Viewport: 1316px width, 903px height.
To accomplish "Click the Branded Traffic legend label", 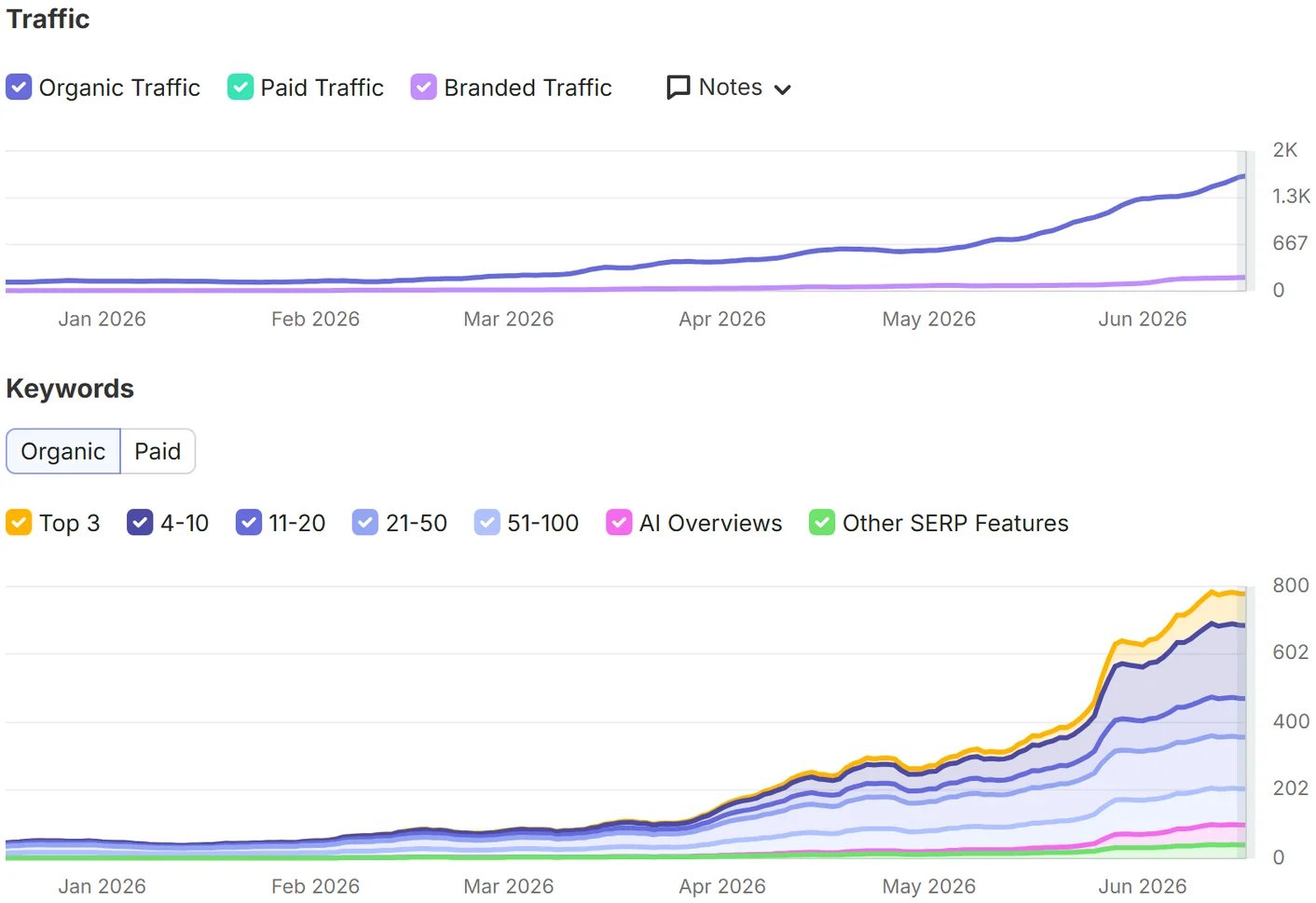I will (528, 88).
